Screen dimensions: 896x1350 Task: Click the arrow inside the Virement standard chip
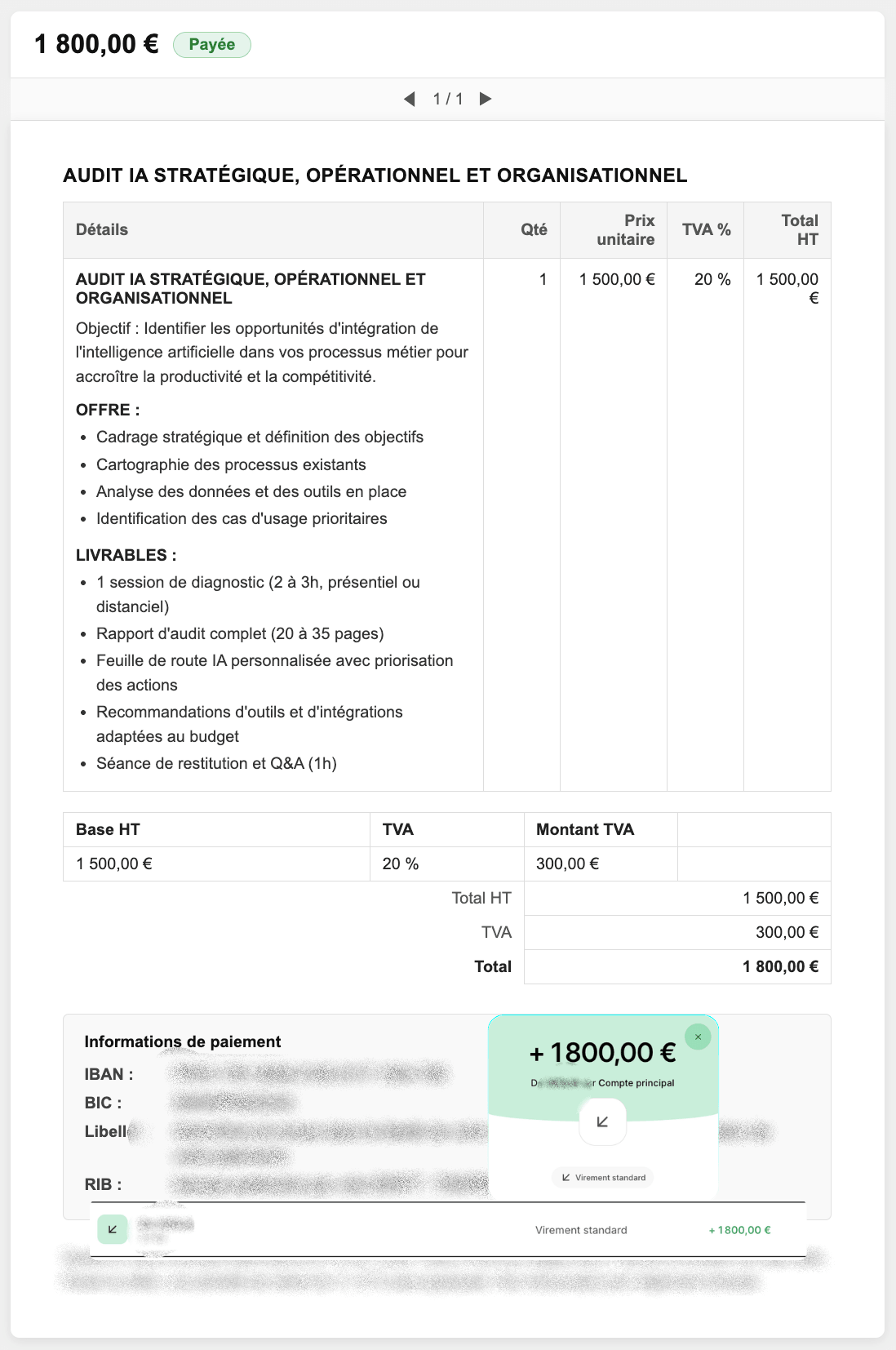coord(566,1177)
